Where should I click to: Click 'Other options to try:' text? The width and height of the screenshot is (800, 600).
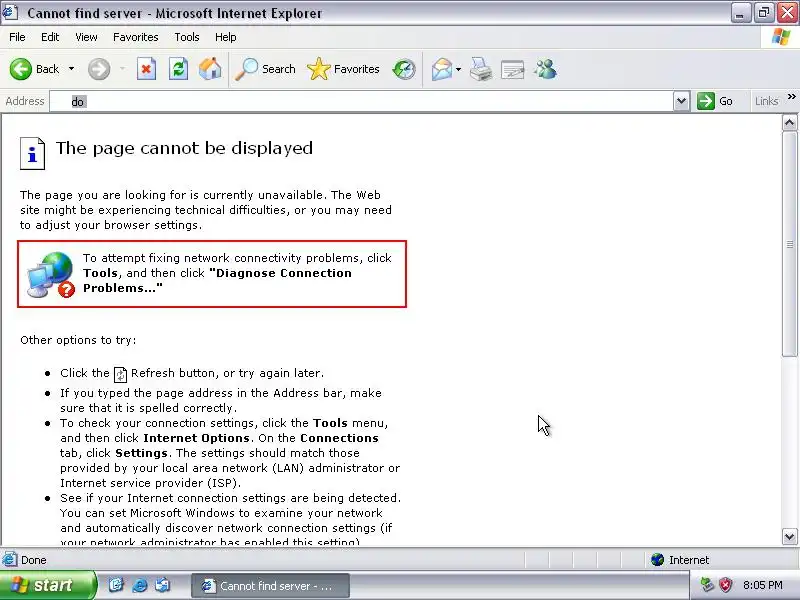point(78,340)
